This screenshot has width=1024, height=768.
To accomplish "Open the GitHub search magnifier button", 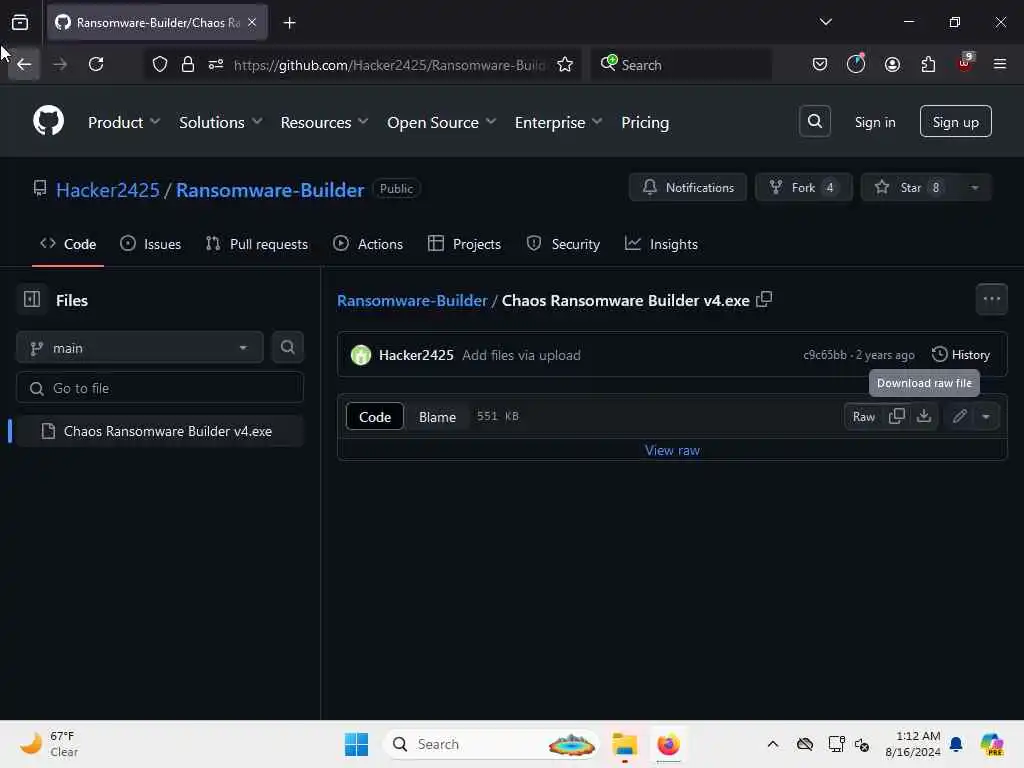I will coord(814,121).
